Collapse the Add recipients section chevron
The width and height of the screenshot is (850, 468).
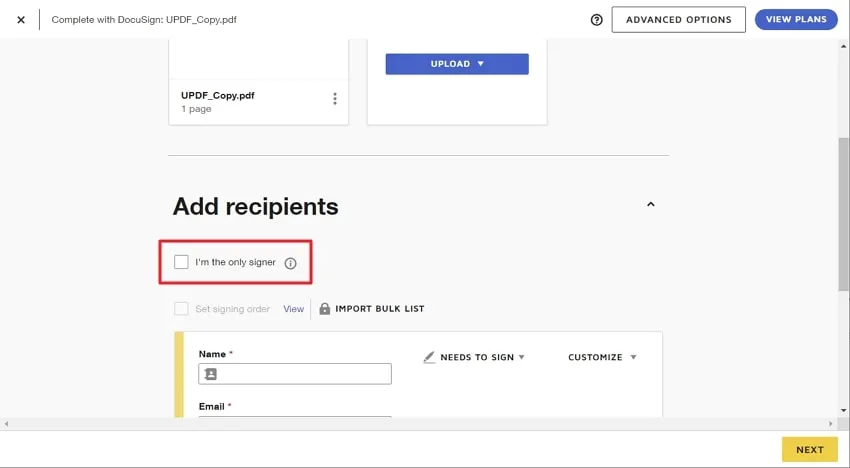(651, 204)
